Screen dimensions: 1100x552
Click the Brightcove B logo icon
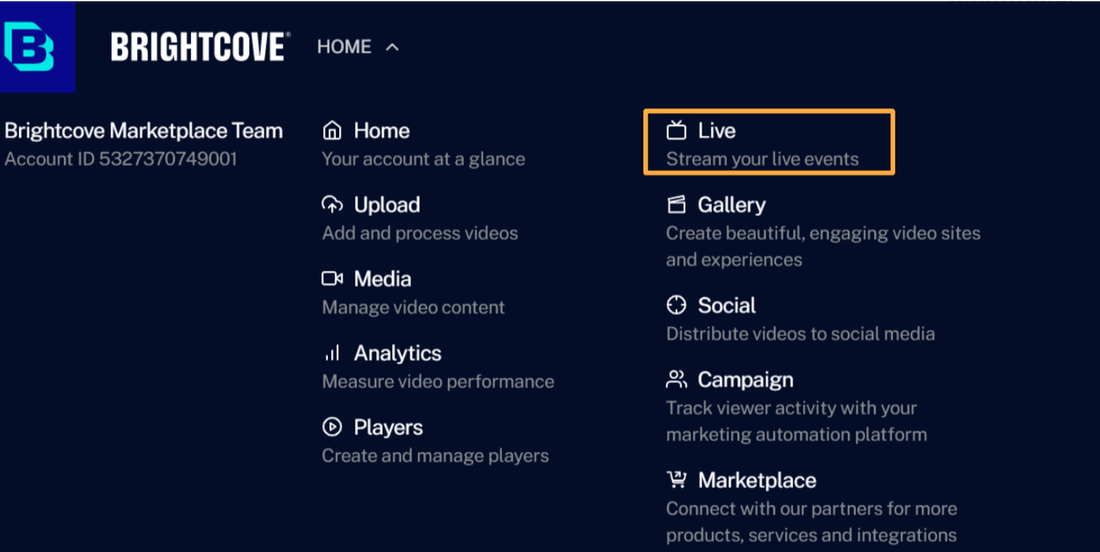(30, 47)
